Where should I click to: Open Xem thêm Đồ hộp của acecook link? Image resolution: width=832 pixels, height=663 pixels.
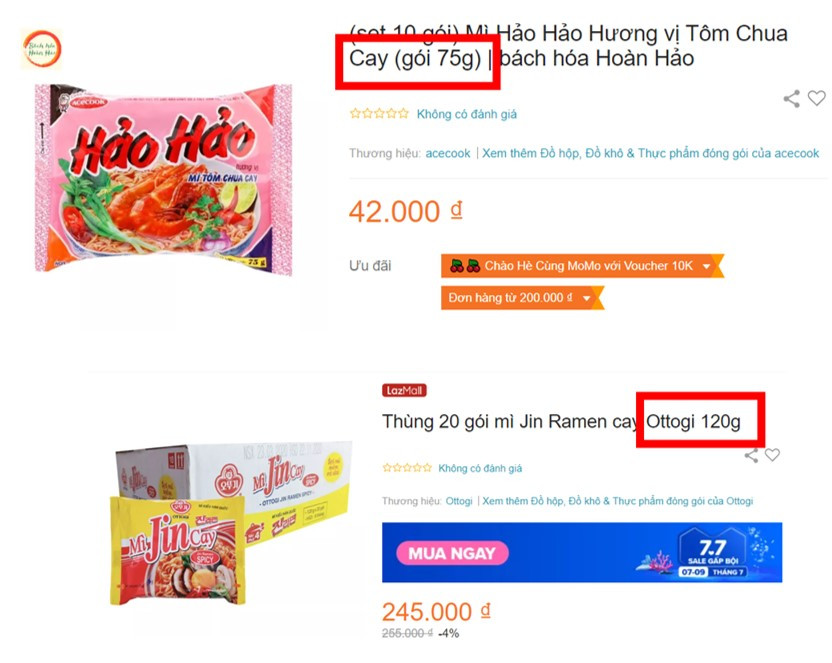tap(651, 153)
